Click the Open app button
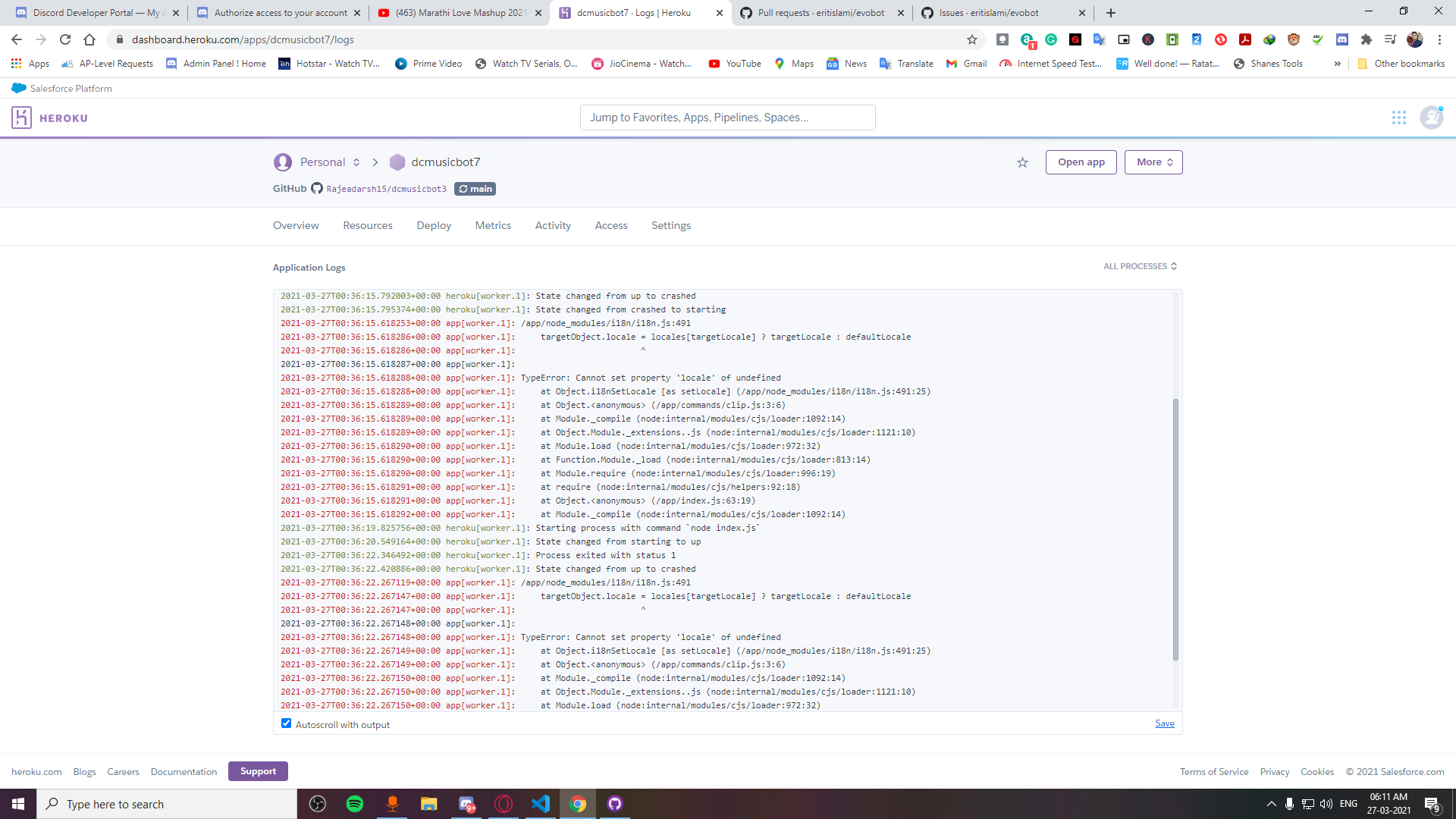The height and width of the screenshot is (819, 1456). pyautogui.click(x=1081, y=162)
